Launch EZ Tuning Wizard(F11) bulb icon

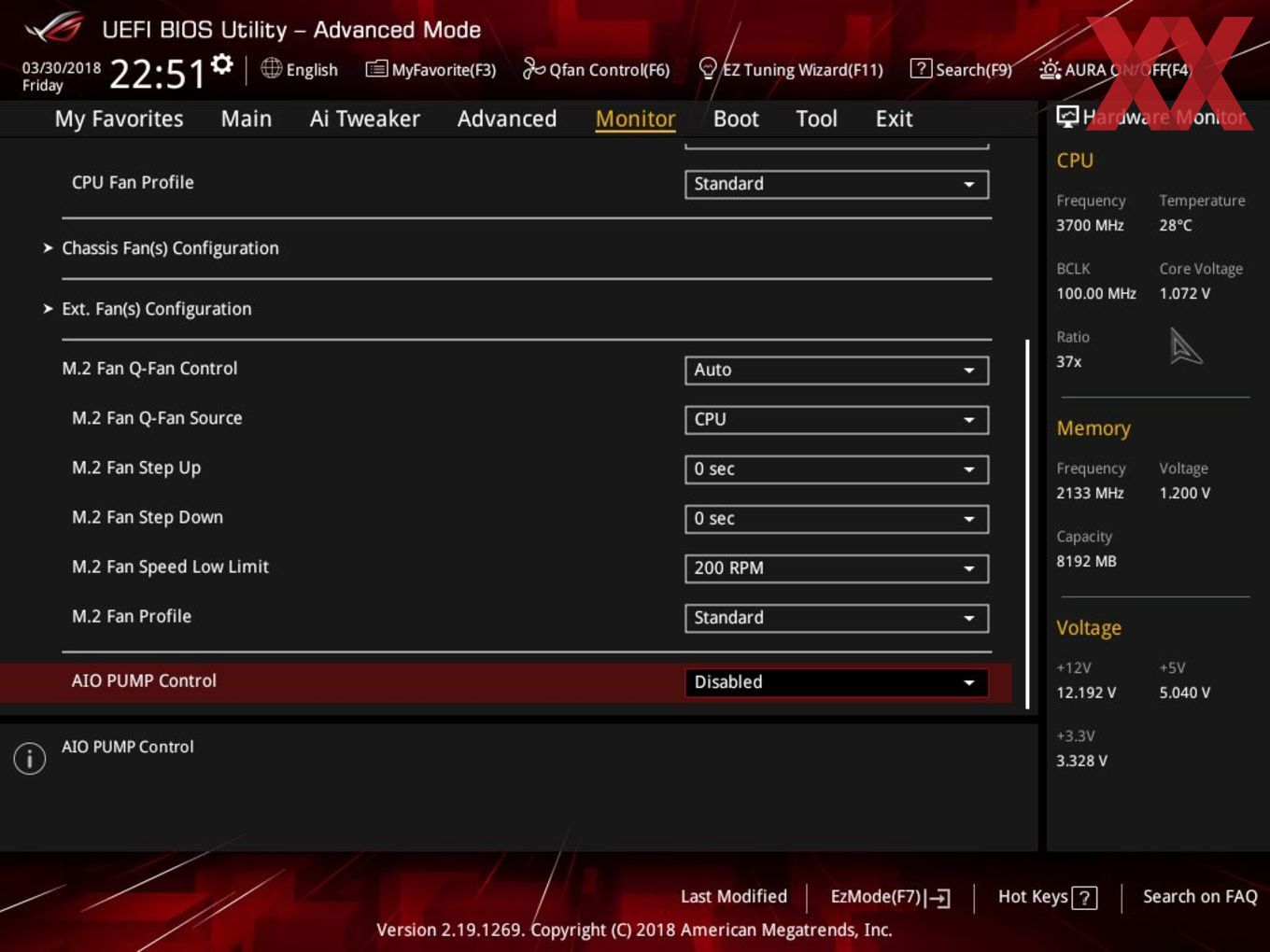708,68
